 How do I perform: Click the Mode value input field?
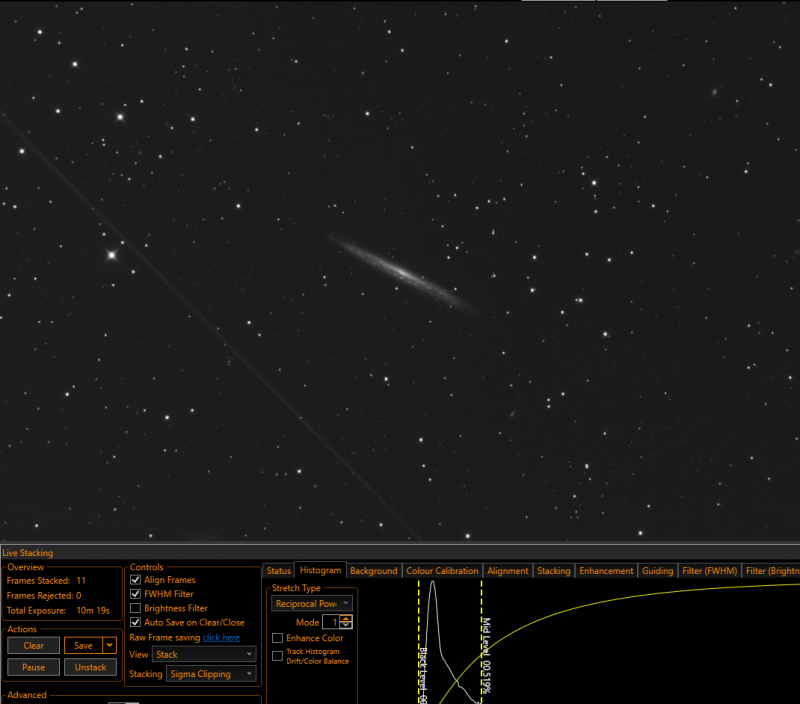point(331,622)
